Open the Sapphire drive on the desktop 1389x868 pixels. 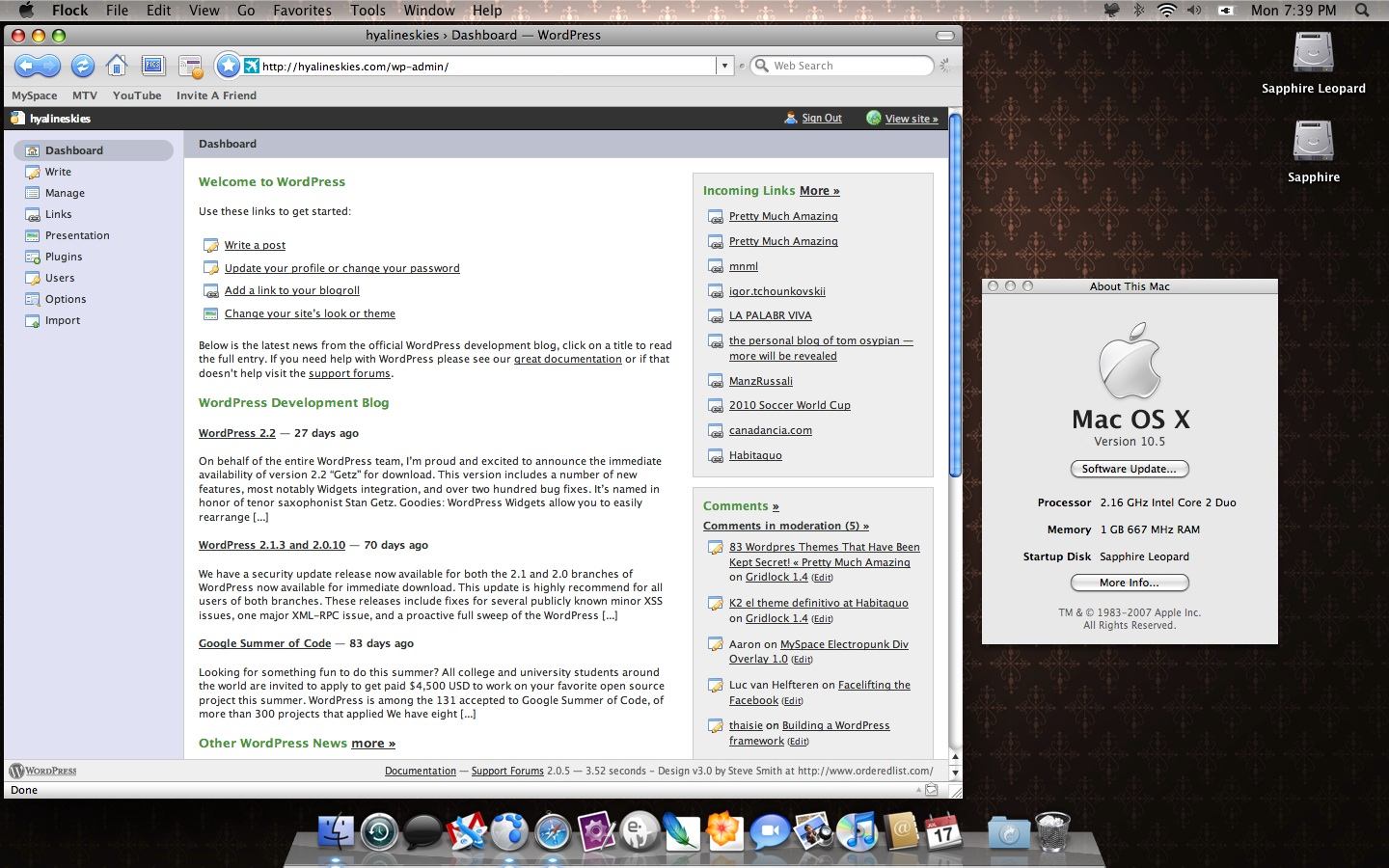pyautogui.click(x=1313, y=151)
